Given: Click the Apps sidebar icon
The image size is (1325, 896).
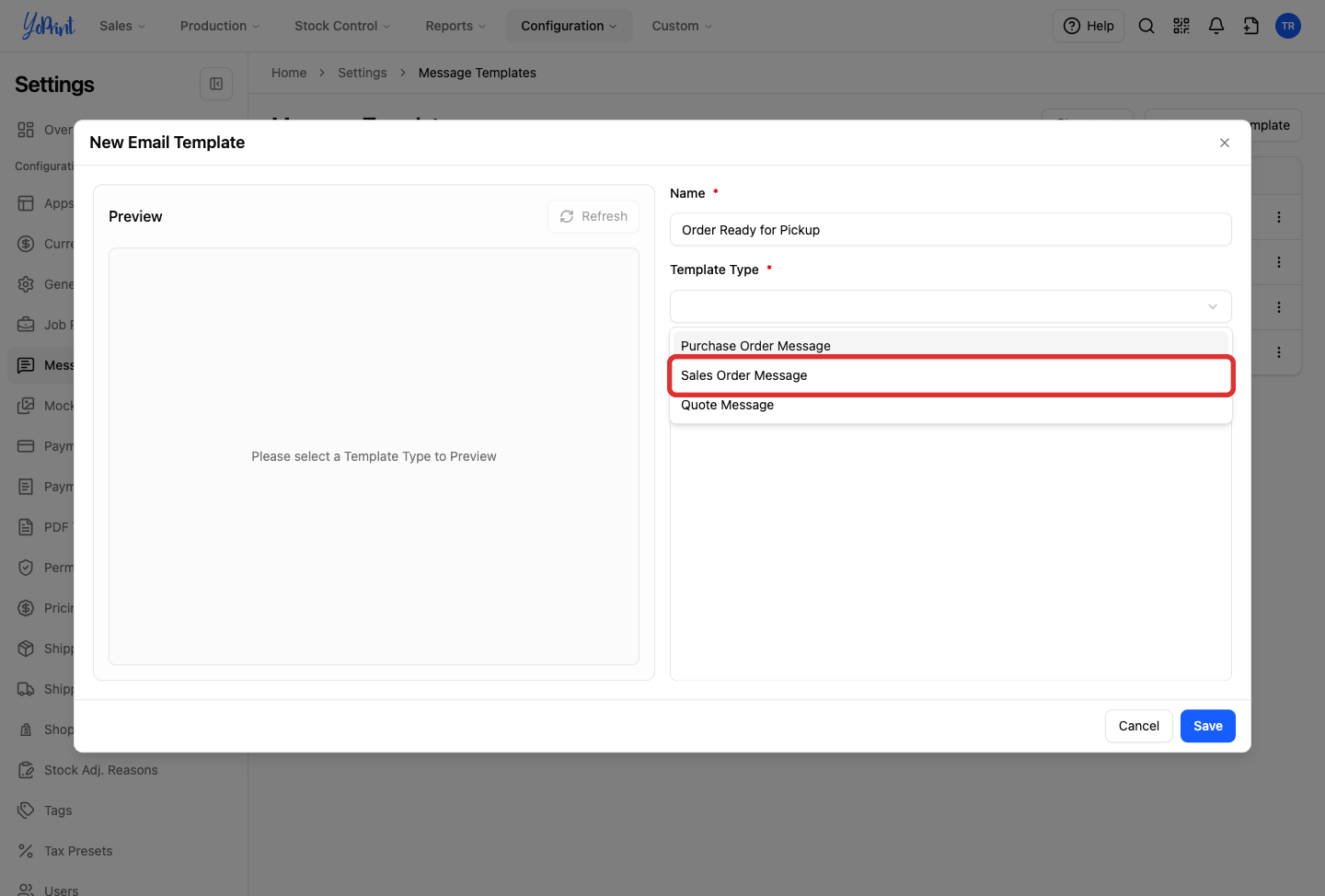Looking at the screenshot, I should [x=26, y=203].
